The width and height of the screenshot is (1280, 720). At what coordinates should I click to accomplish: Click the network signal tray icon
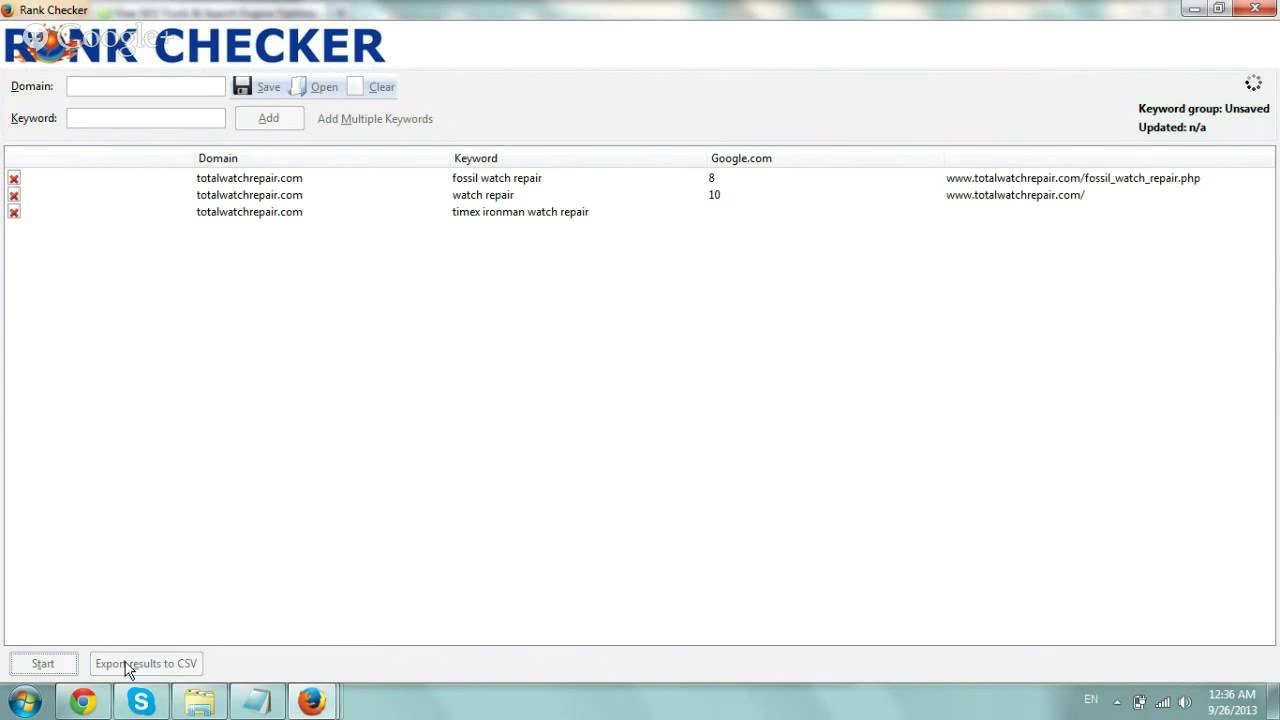coord(1162,701)
